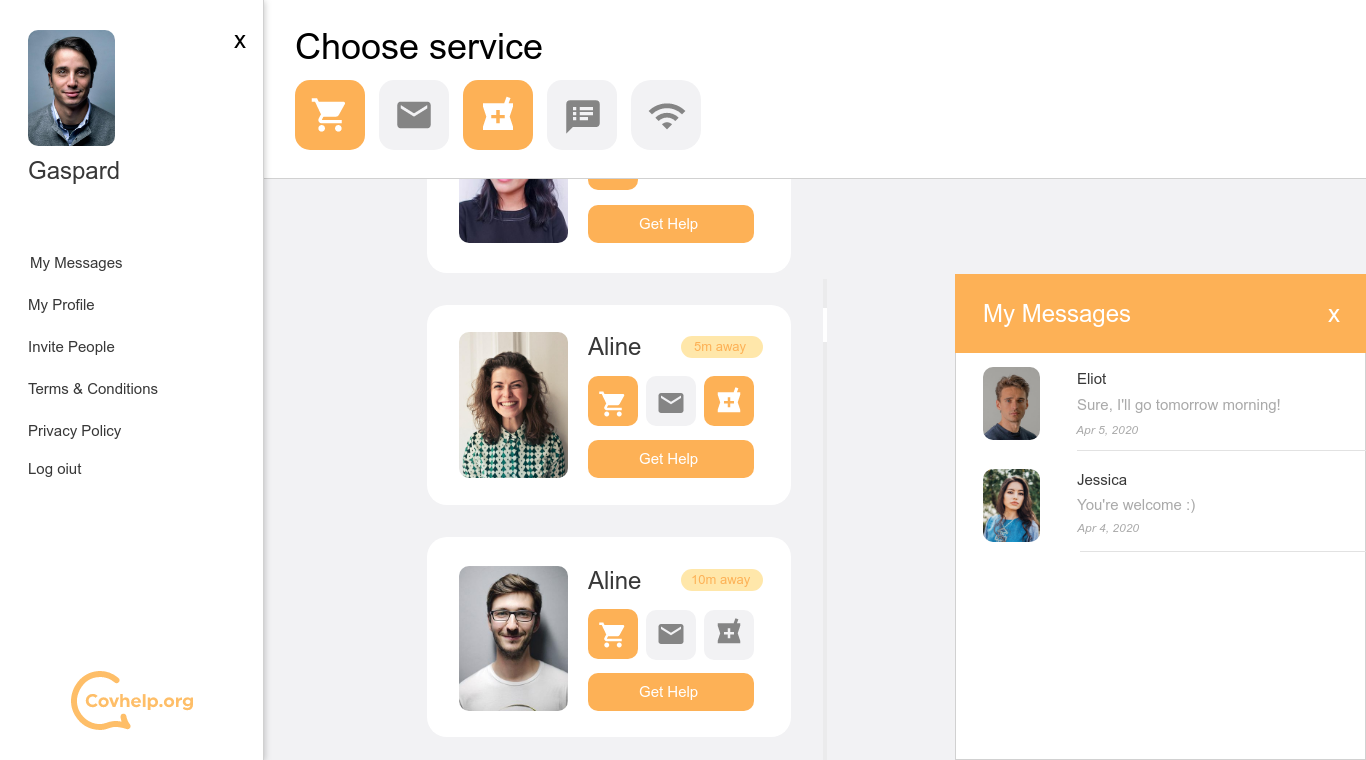
Task: Toggle the shopping cart service filter
Action: coord(330,115)
